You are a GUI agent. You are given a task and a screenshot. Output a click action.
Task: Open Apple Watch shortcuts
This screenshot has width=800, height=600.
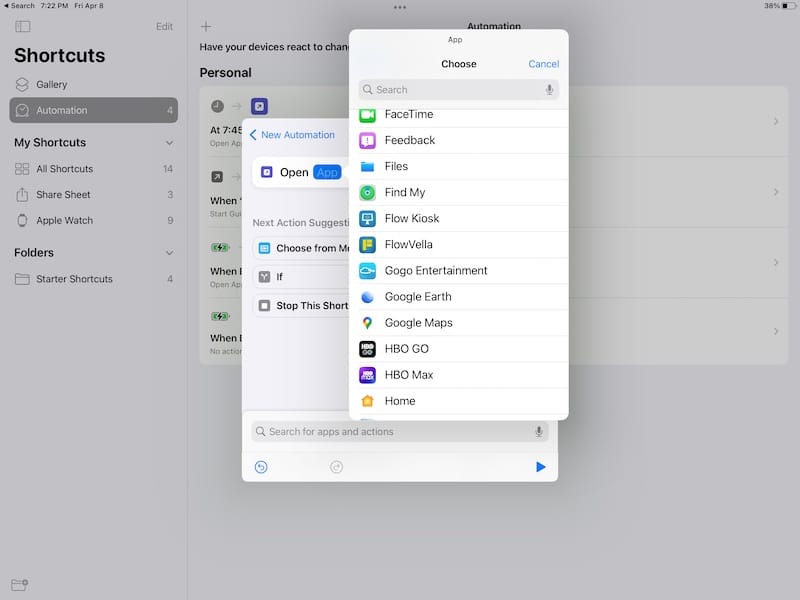94,221
